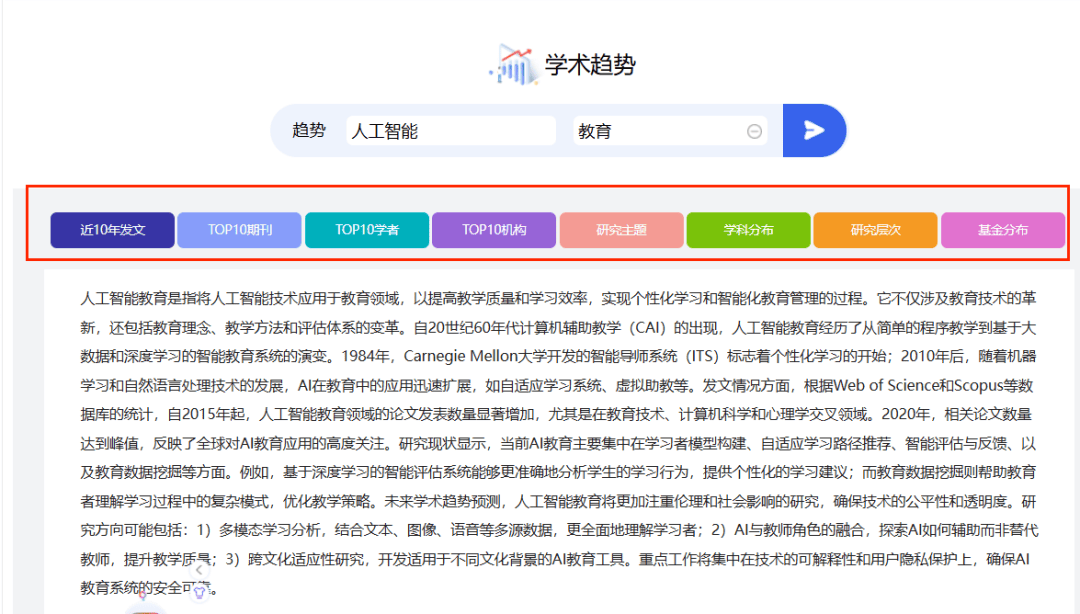The image size is (1080, 614).
Task: Click the 学术趋势 chart logo icon
Action: coord(513,65)
